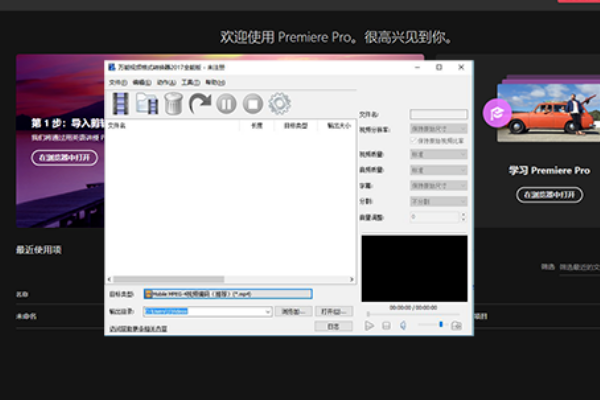
Task: Click the preview playback seek bar
Action: [413, 314]
